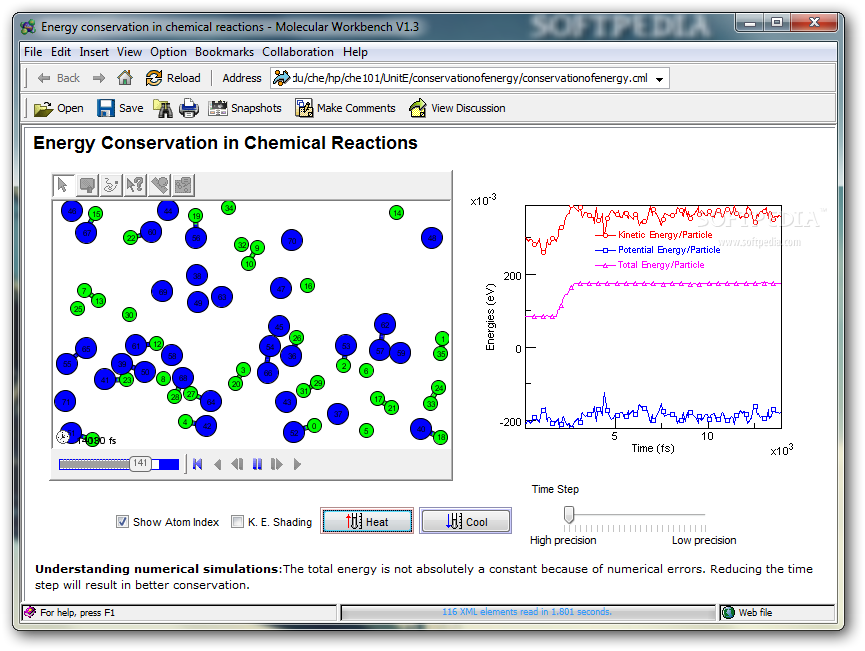Click green atom 14 in the simulation
This screenshot has width=865, height=651.
click(x=397, y=212)
